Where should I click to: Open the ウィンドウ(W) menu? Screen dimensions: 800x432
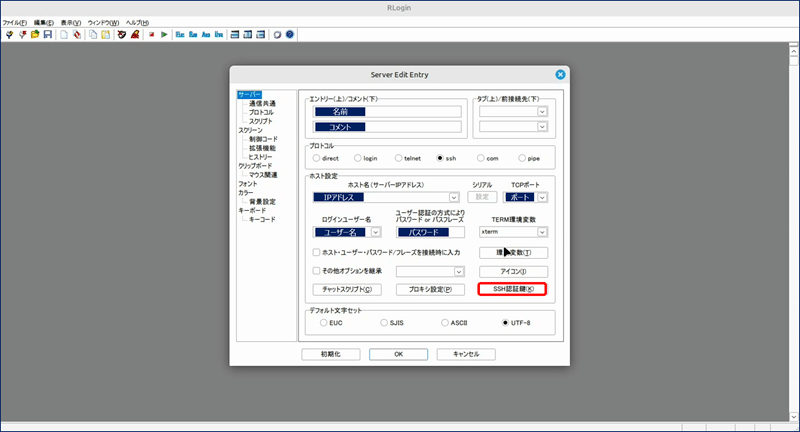click(x=103, y=23)
